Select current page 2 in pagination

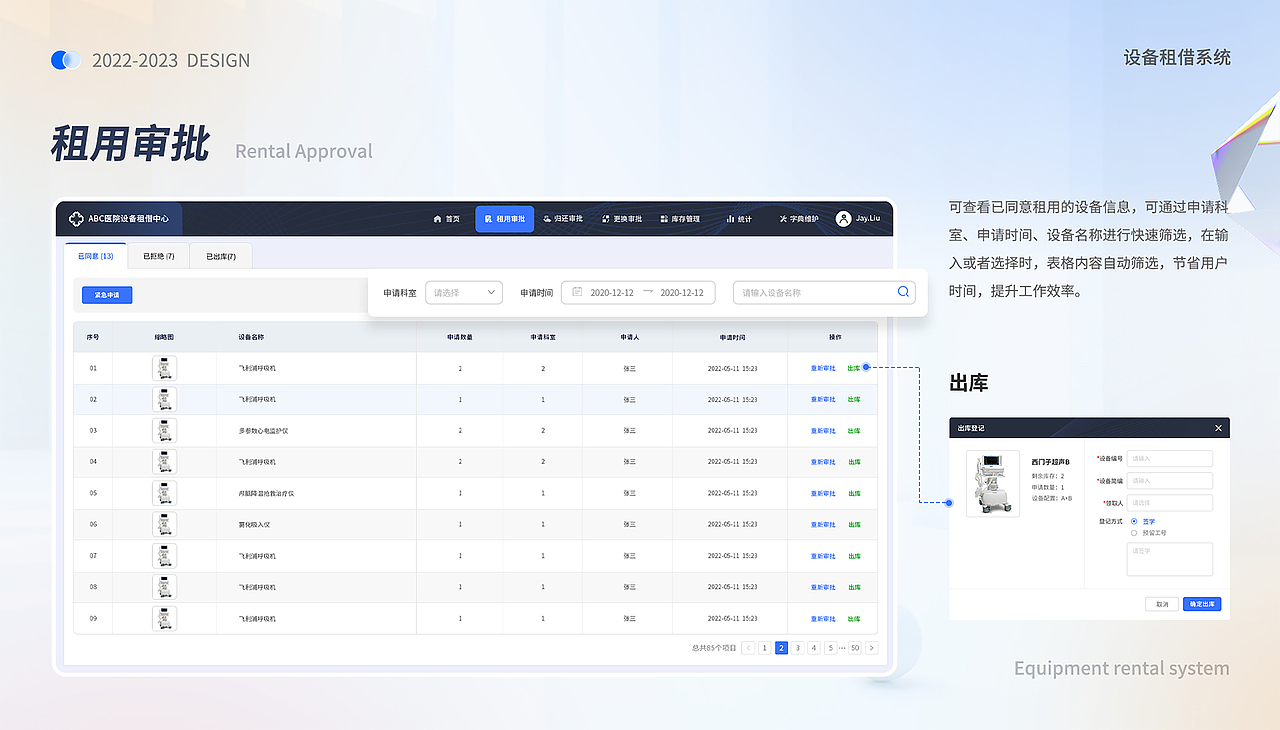[782, 648]
